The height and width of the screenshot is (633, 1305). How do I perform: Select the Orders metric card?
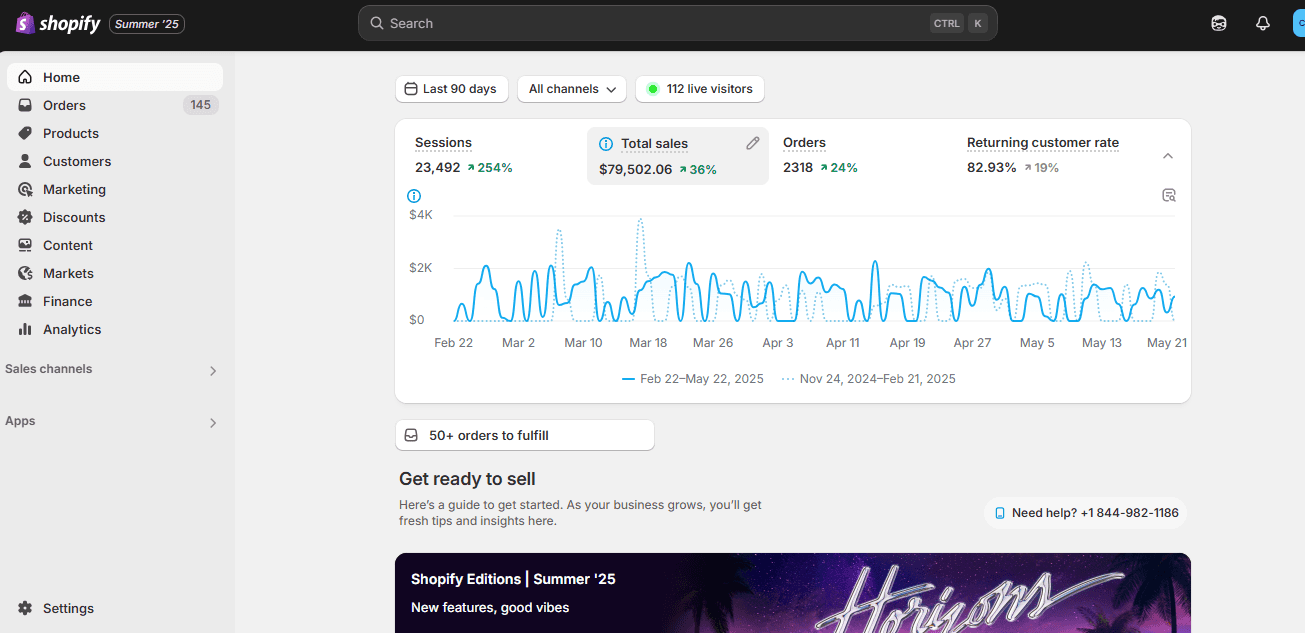862,156
